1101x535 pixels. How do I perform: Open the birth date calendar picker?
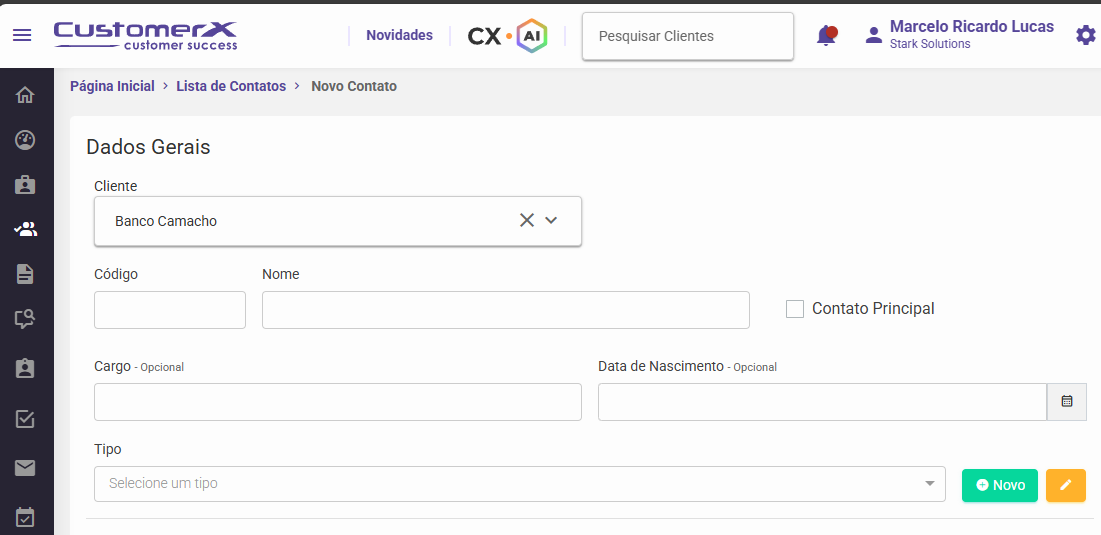[1067, 402]
